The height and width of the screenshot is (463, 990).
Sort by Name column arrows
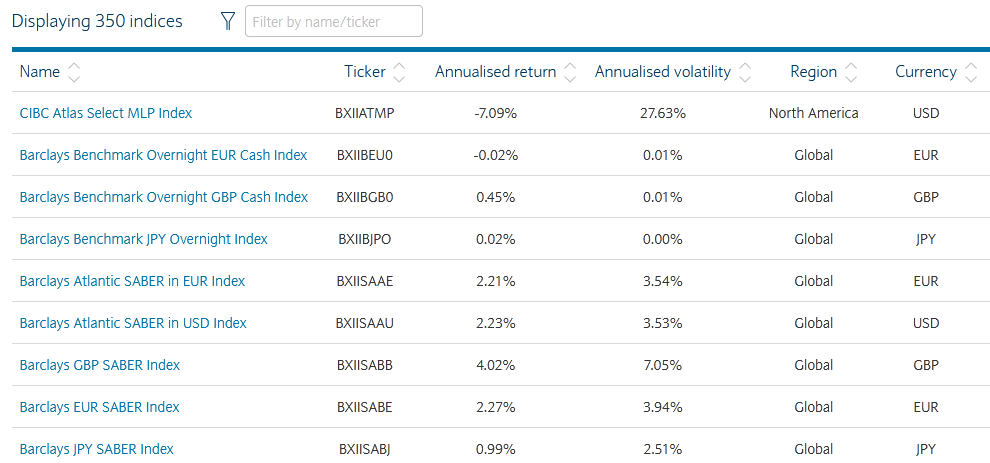coord(74,72)
